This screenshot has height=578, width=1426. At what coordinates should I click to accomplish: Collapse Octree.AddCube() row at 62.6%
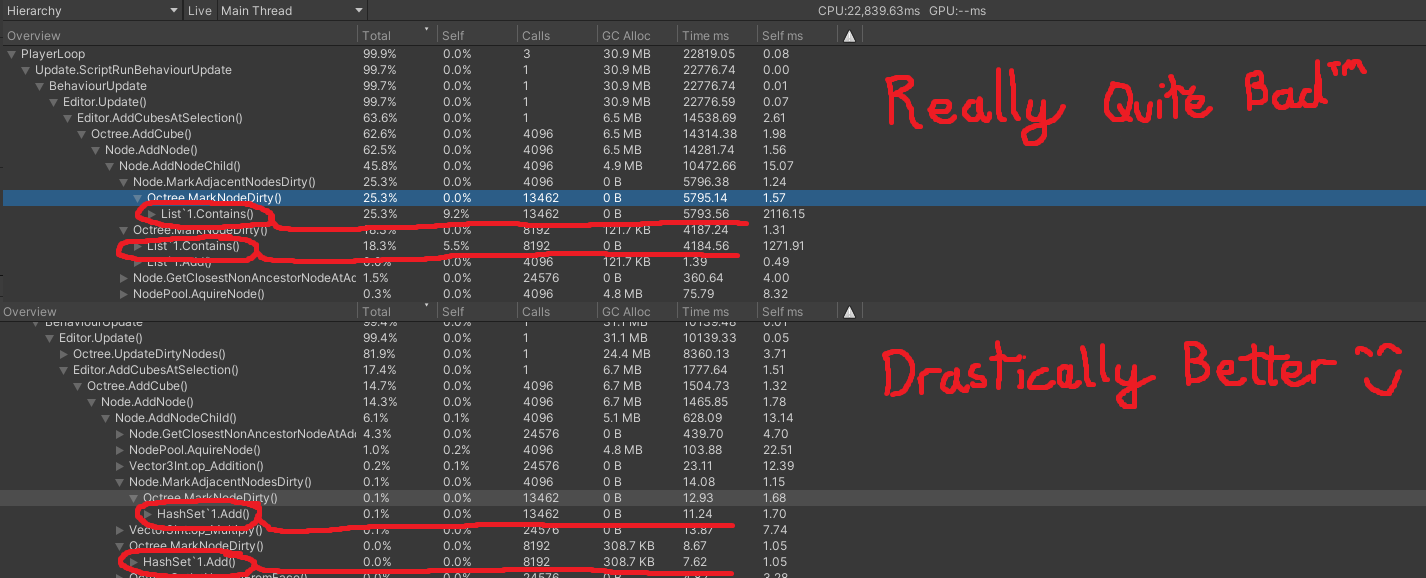(82, 134)
